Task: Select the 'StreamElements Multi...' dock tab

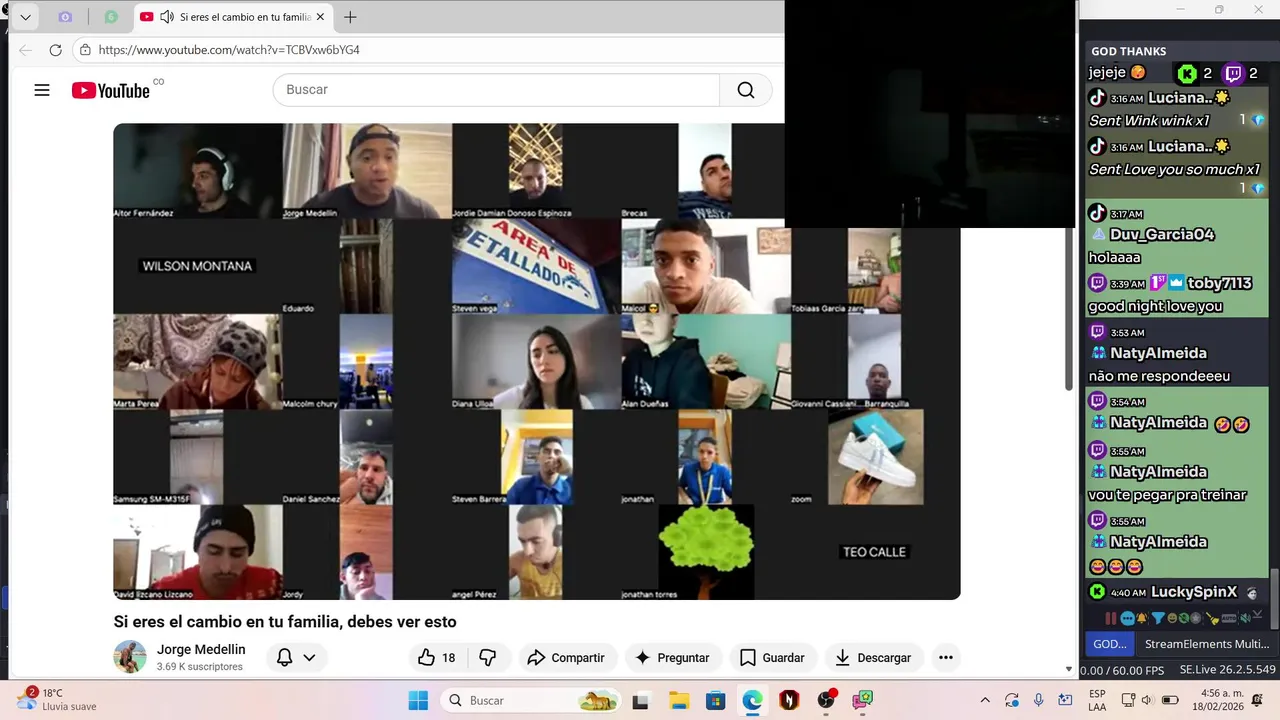Action: click(x=1207, y=644)
